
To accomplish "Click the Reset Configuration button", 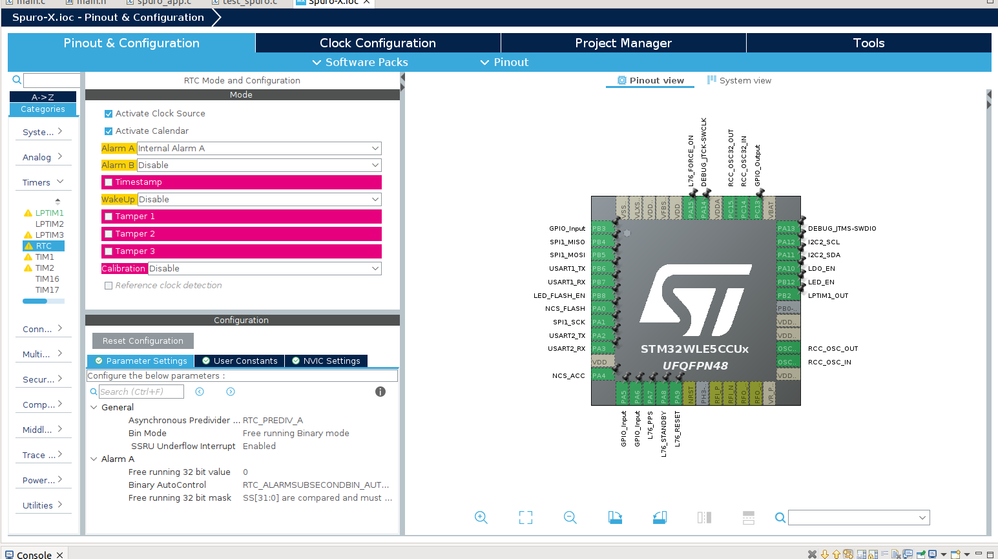I will click(143, 341).
